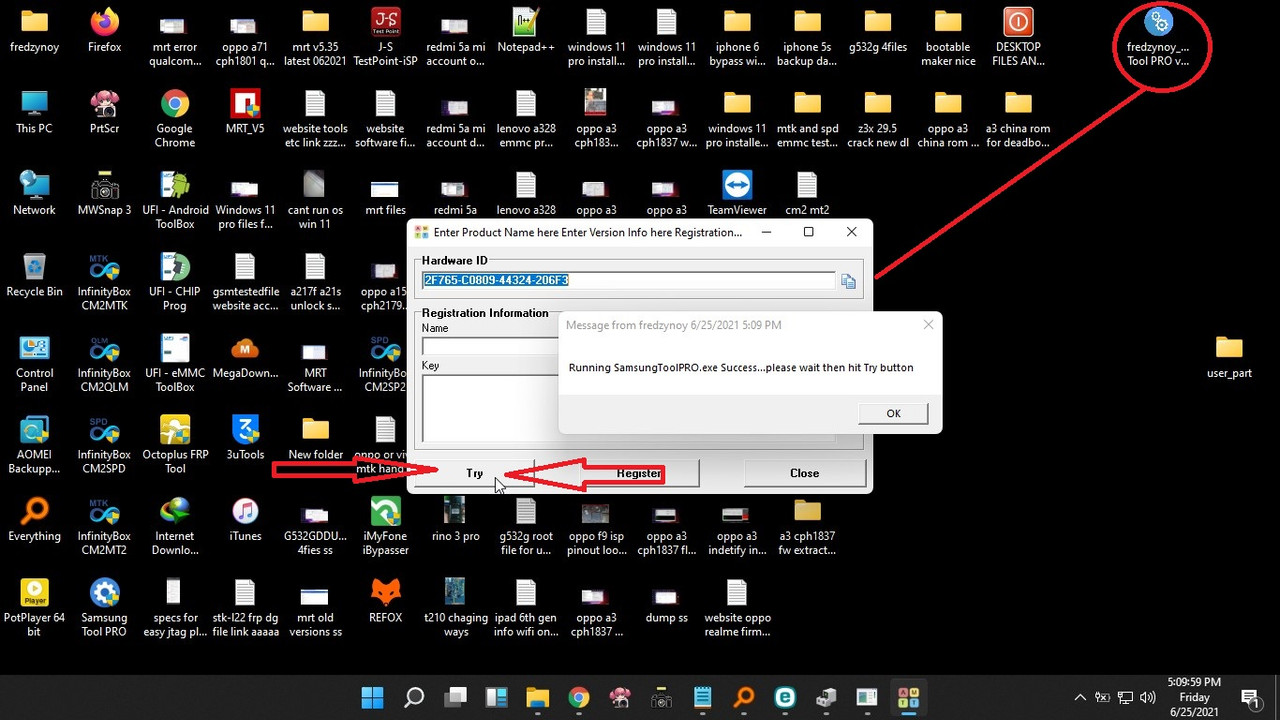Viewport: 1280px width, 720px height.
Task: Select the fredzynoy folder icon
Action: (x=34, y=31)
